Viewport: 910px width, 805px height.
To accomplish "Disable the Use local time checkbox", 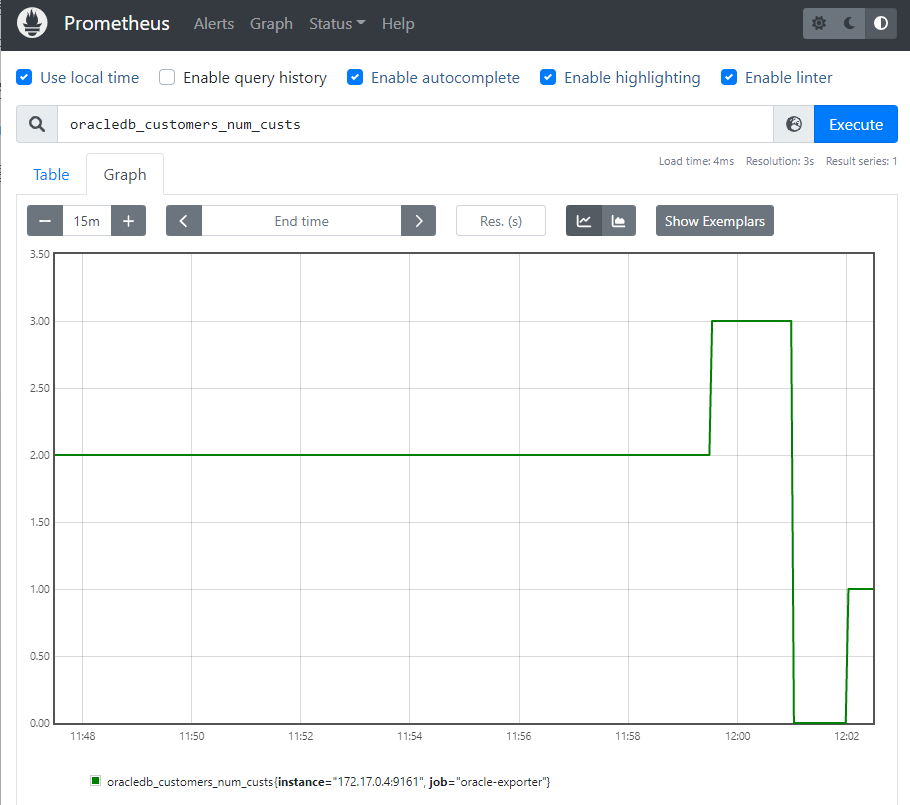I will [x=24, y=77].
